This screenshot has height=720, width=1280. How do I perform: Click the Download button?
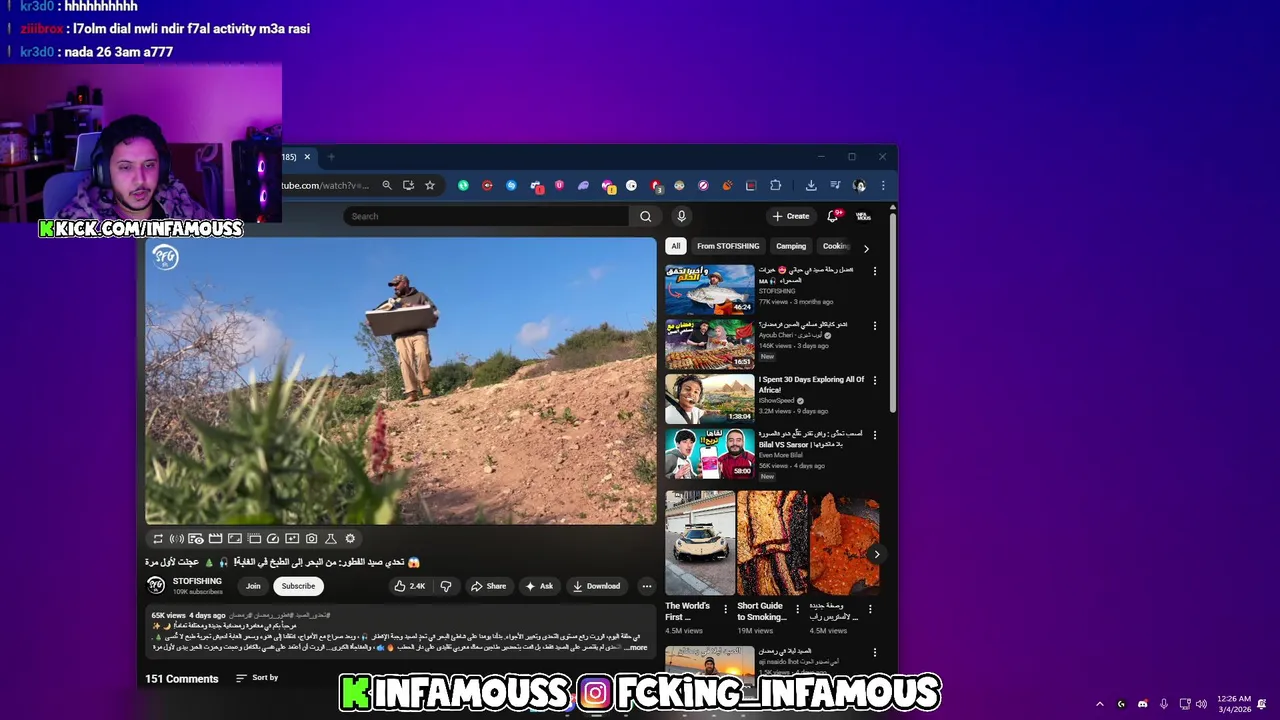[x=596, y=586]
